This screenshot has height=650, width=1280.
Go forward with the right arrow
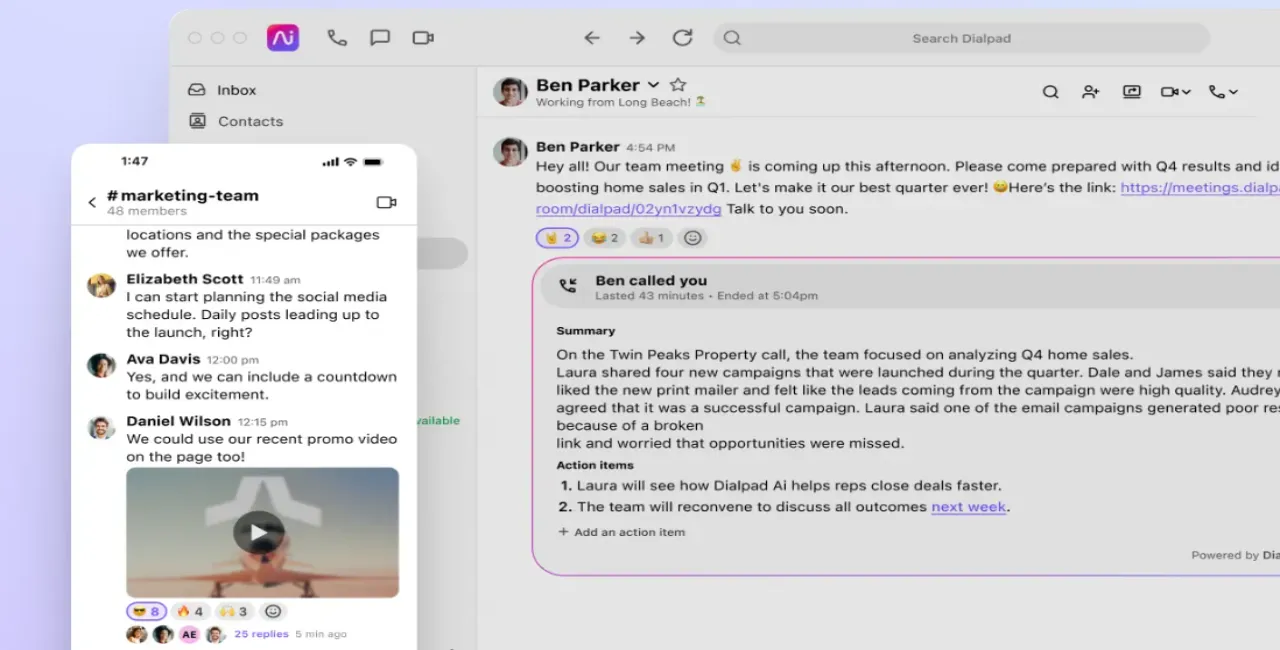(637, 38)
